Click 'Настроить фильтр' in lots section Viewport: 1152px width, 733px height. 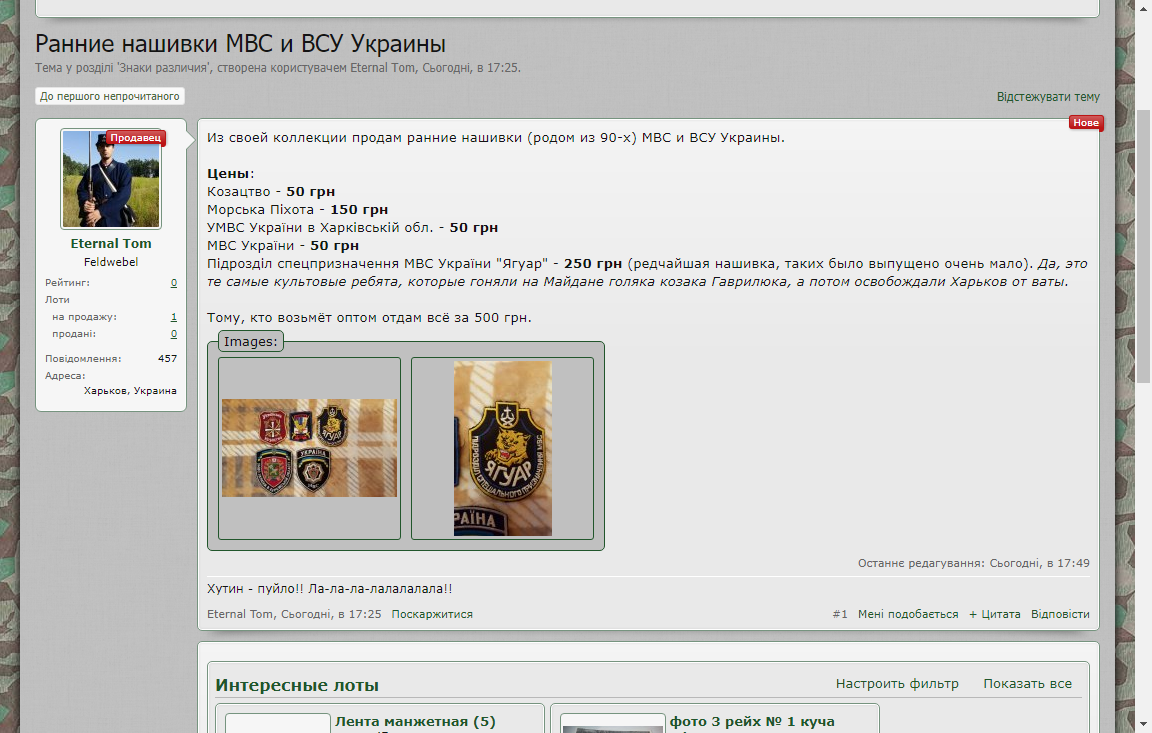tap(897, 684)
